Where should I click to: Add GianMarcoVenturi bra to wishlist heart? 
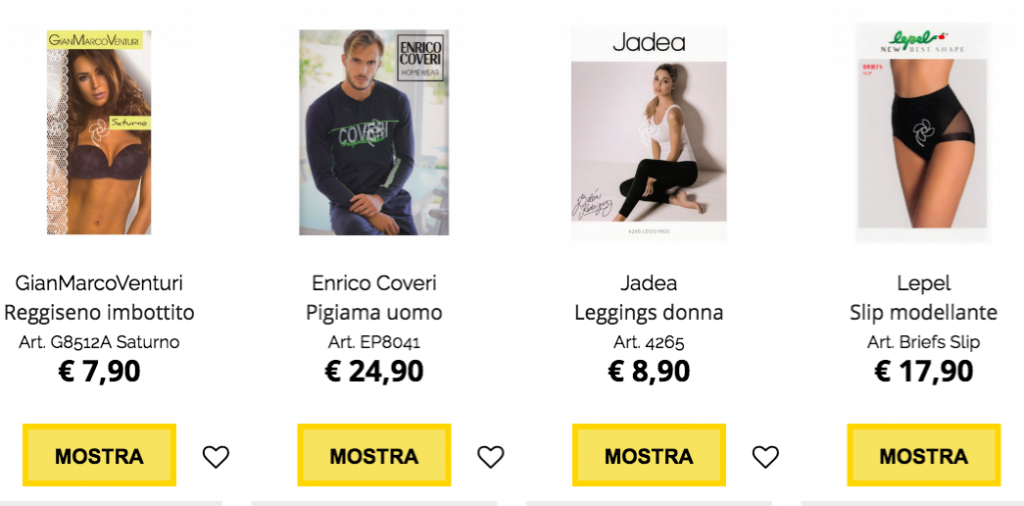(x=216, y=456)
